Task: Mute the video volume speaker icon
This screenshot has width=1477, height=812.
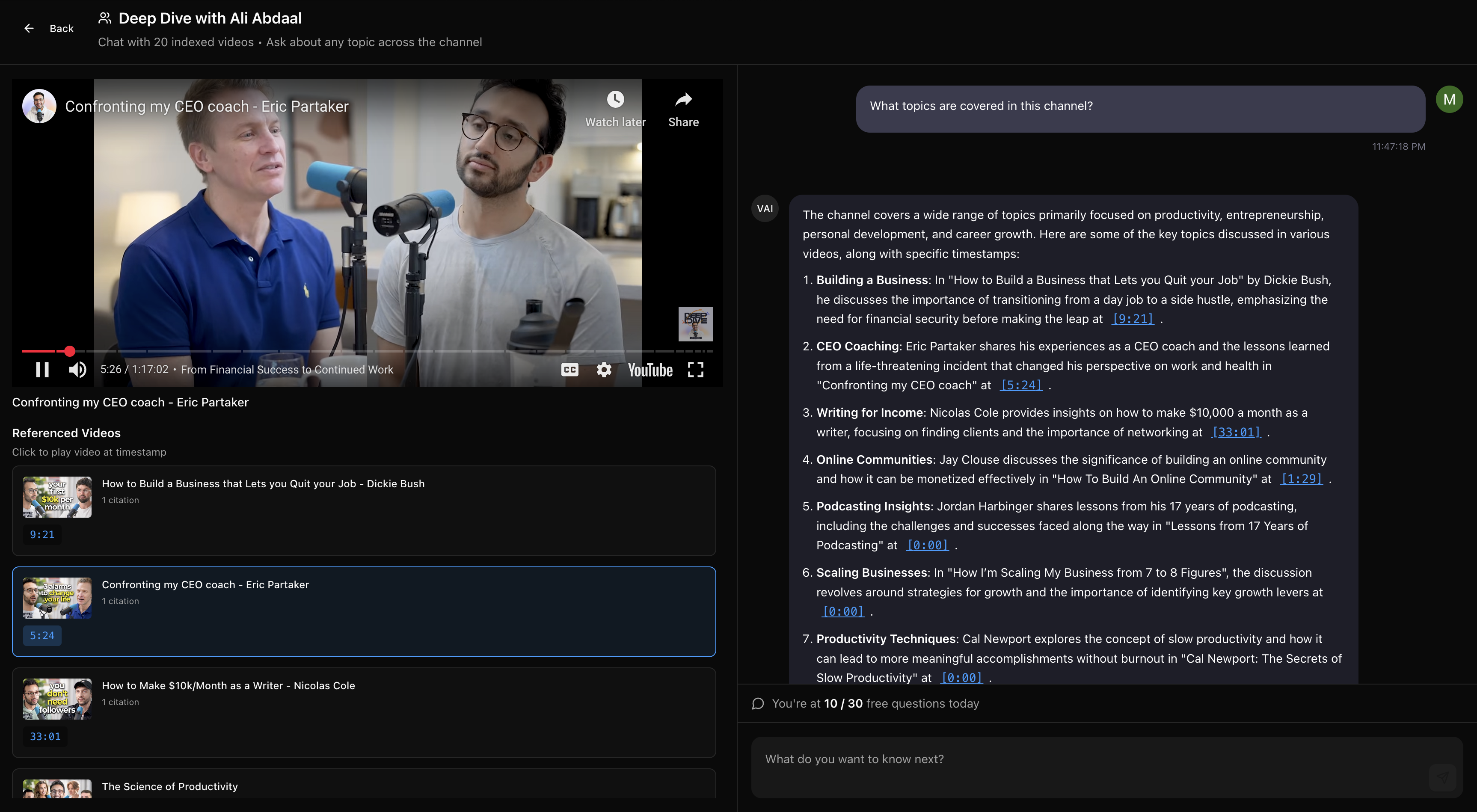Action: pyautogui.click(x=77, y=370)
